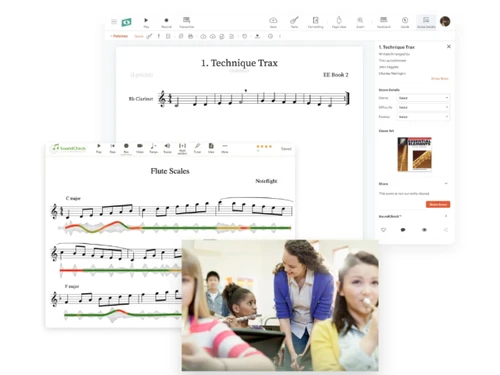Screen dimensions: 500x375
Task: Collapse the Share section
Action: tap(446, 184)
